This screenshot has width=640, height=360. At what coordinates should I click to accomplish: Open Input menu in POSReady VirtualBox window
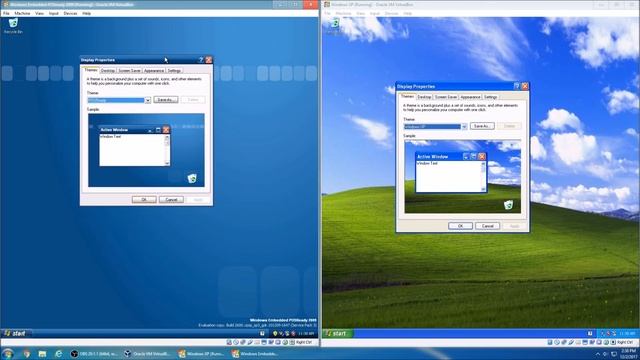53,13
